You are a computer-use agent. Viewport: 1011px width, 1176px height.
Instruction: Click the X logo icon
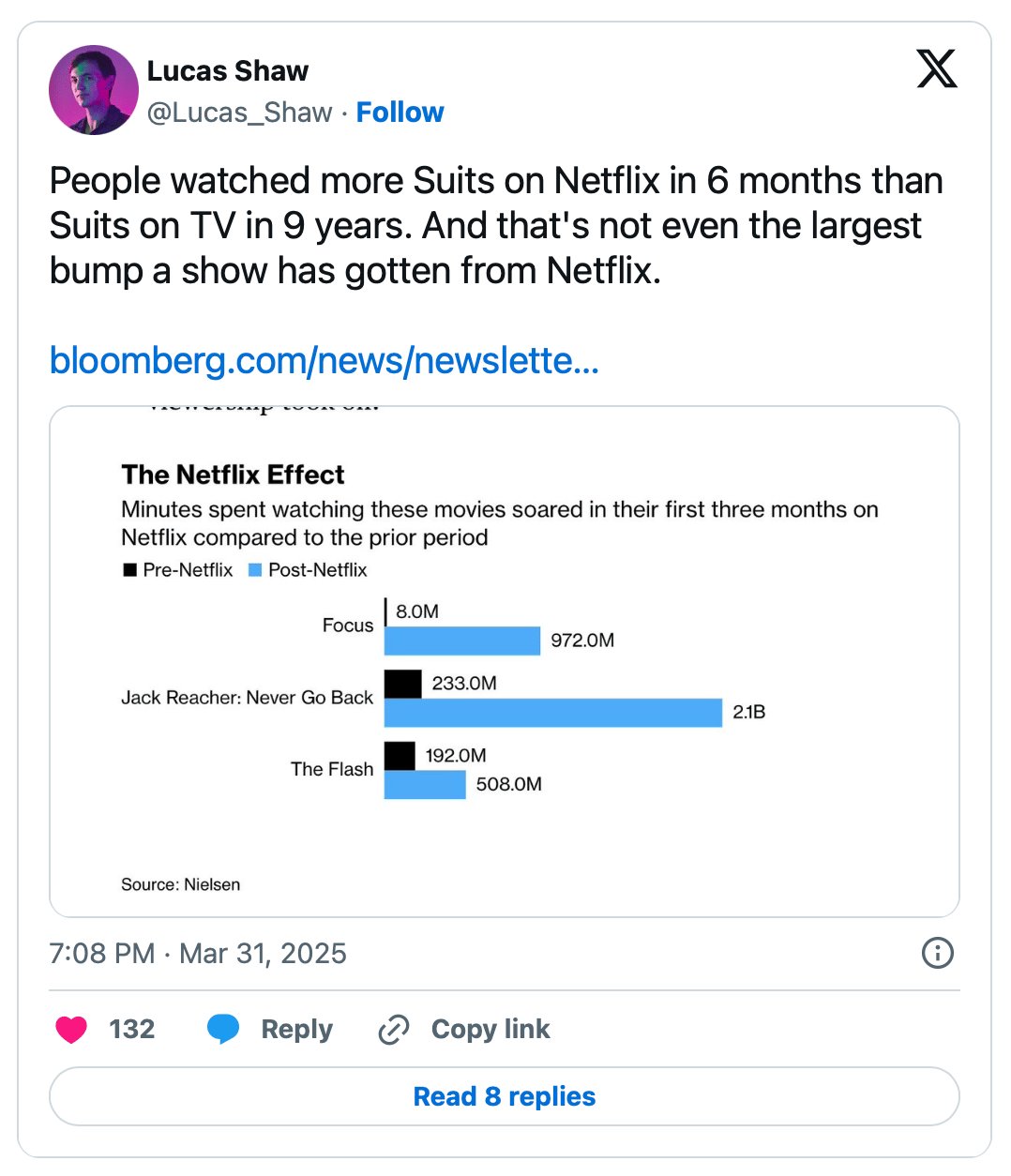[x=936, y=69]
